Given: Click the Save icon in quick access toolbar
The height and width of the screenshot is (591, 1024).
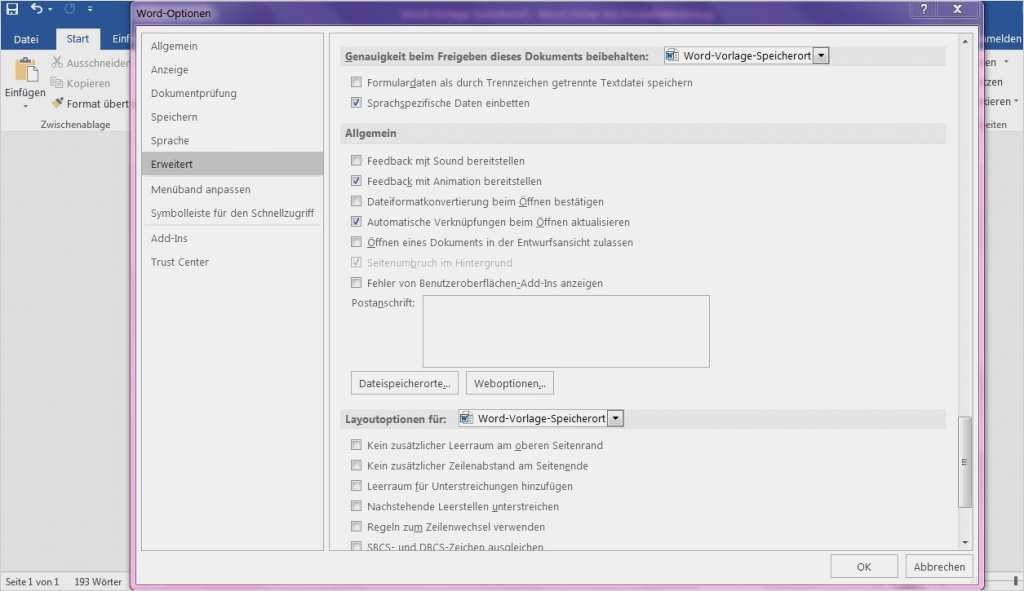Looking at the screenshot, I should point(13,9).
